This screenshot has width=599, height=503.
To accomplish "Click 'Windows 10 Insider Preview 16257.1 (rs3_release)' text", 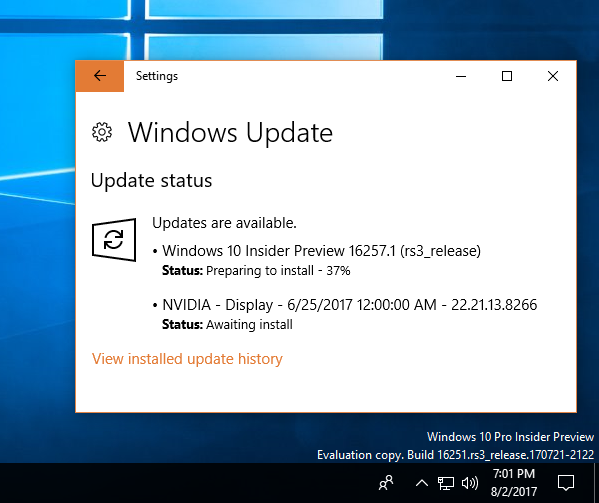I will (x=321, y=251).
